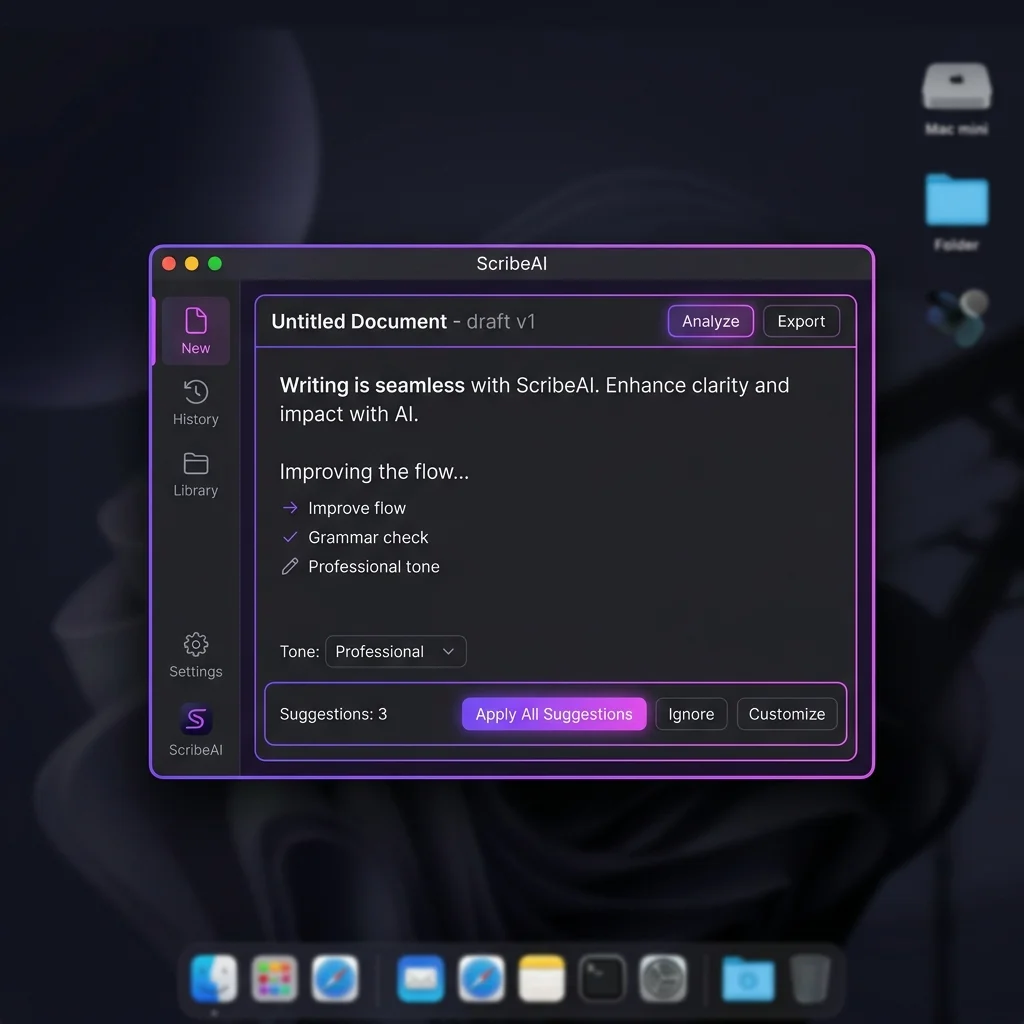Maximize ScribeAI window with green button
Screen dimensions: 1024x1024
tap(215, 263)
